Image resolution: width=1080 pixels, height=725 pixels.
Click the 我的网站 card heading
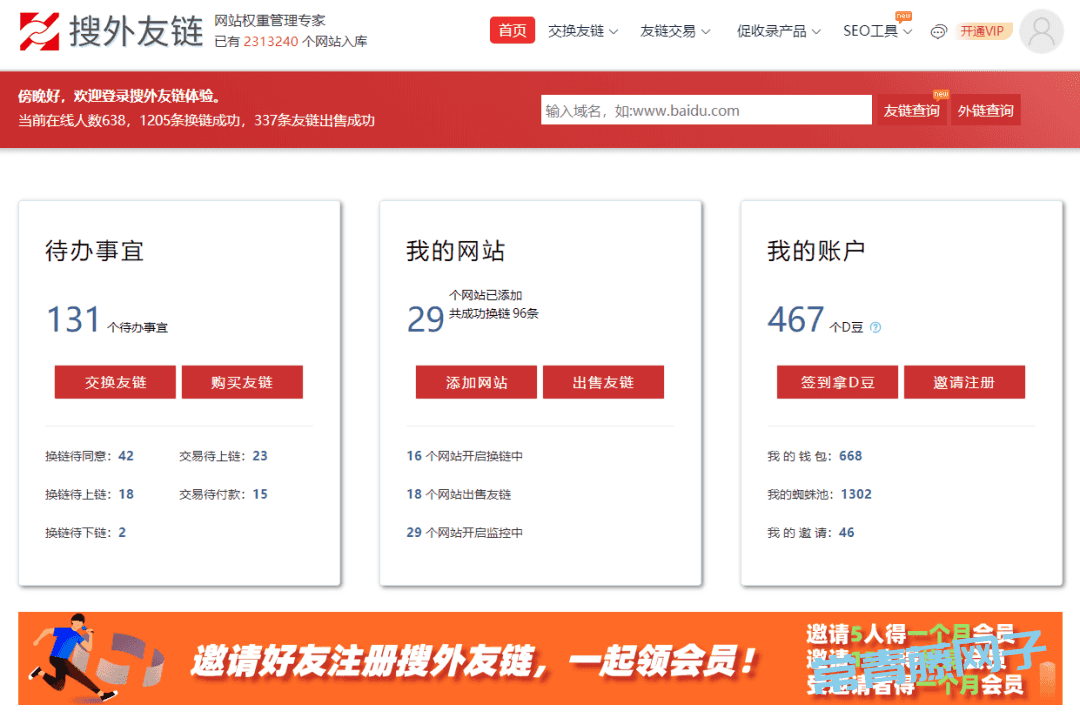click(455, 251)
